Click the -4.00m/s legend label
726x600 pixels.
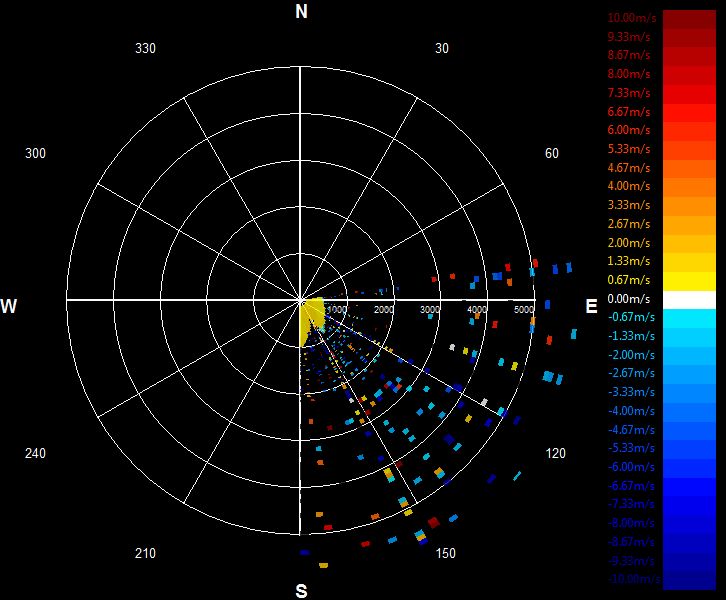(x=632, y=411)
